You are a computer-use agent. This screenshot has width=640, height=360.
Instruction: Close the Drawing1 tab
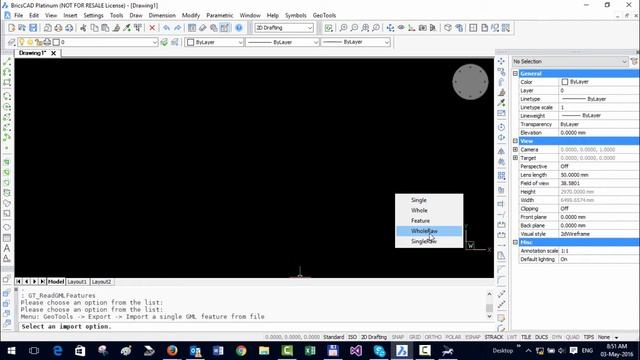coord(53,53)
